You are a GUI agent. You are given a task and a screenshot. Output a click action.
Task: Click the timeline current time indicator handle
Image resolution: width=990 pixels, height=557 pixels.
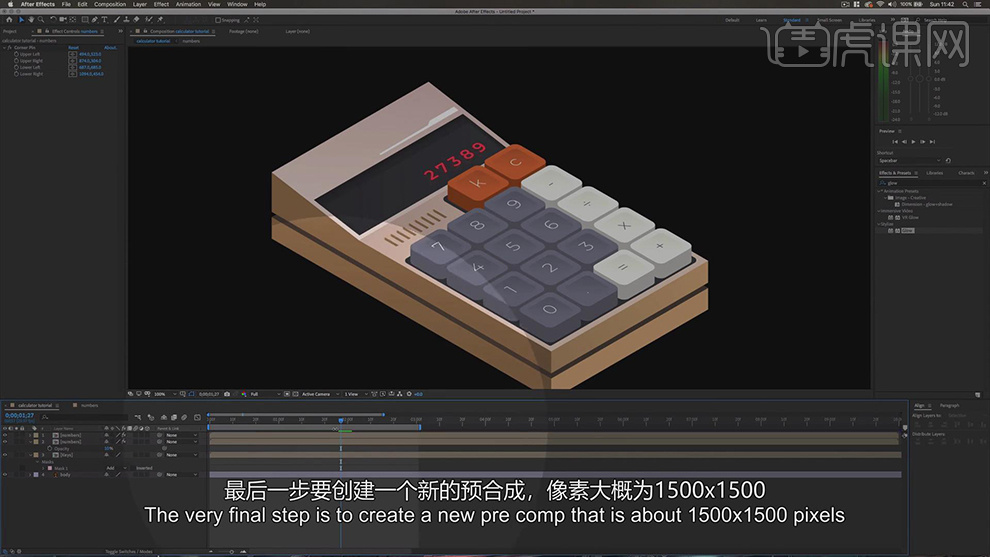click(x=341, y=420)
